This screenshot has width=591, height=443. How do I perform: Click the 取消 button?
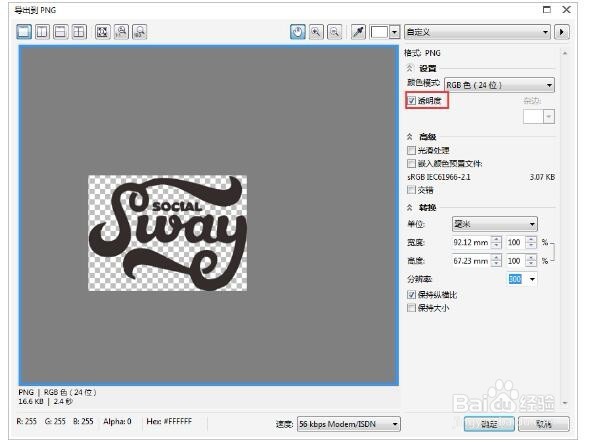(x=544, y=424)
